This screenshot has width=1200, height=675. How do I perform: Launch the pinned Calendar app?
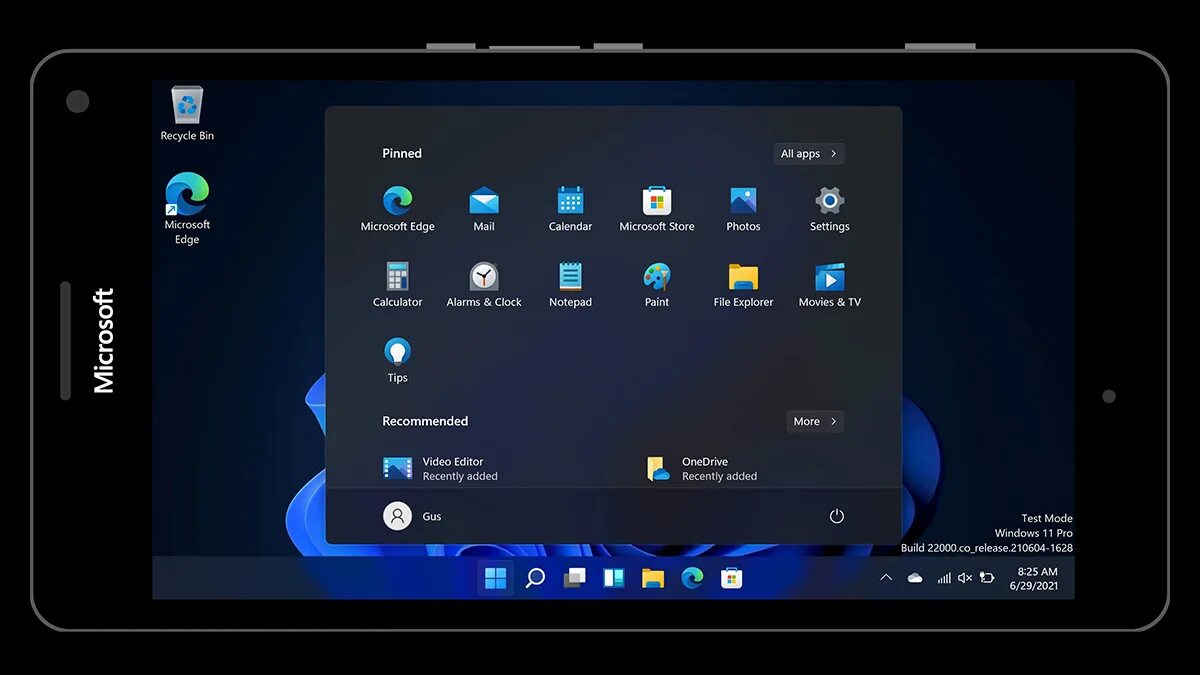570,209
